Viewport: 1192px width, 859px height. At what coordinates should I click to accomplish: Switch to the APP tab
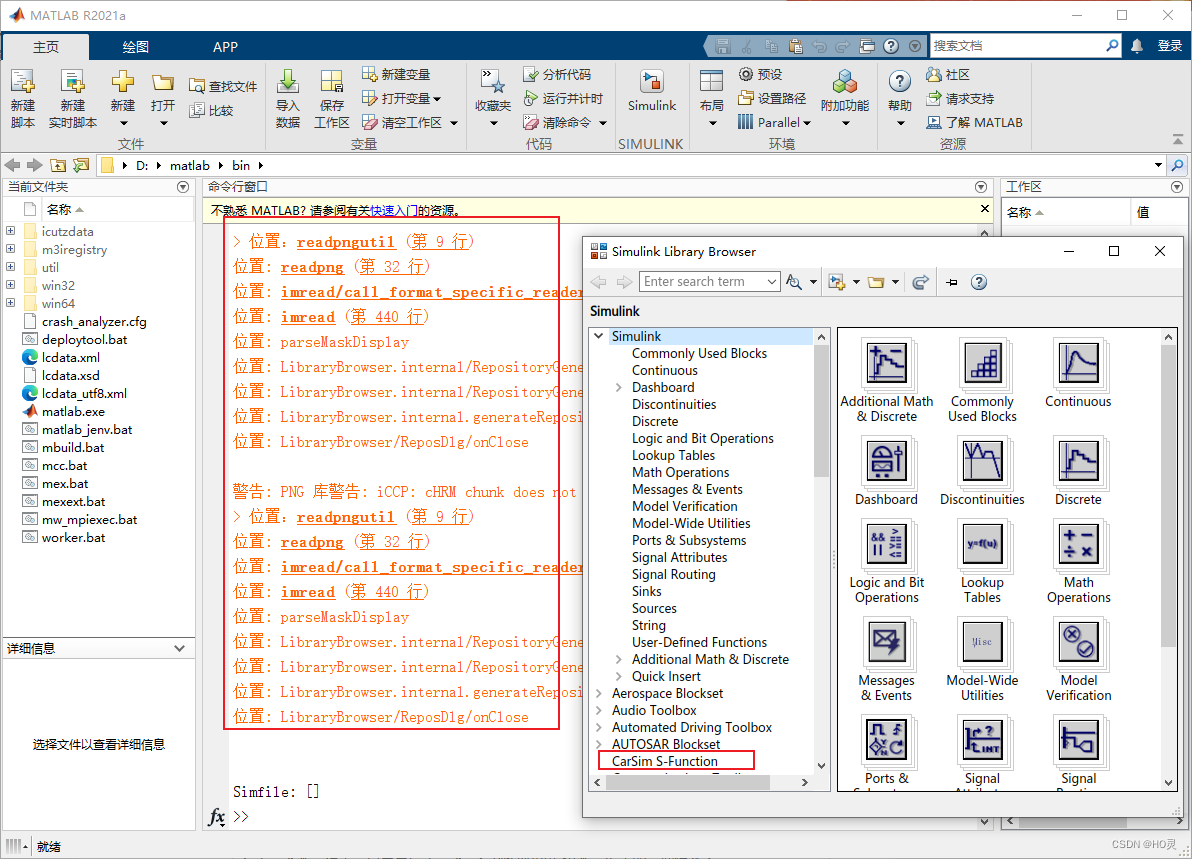coord(225,47)
